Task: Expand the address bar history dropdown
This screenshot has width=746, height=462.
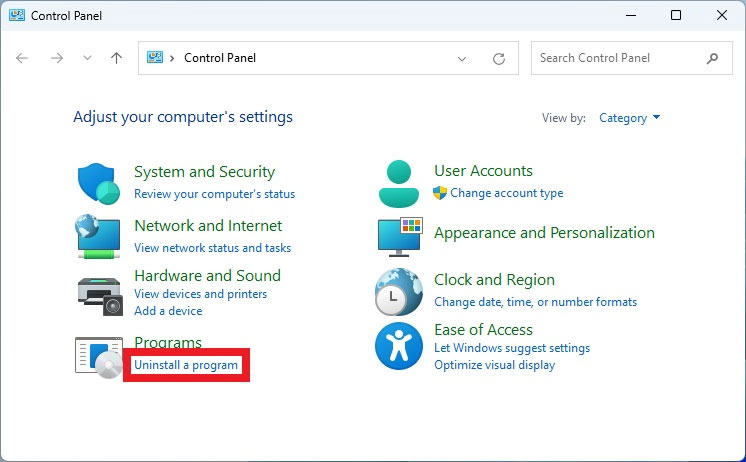Action: 461,59
